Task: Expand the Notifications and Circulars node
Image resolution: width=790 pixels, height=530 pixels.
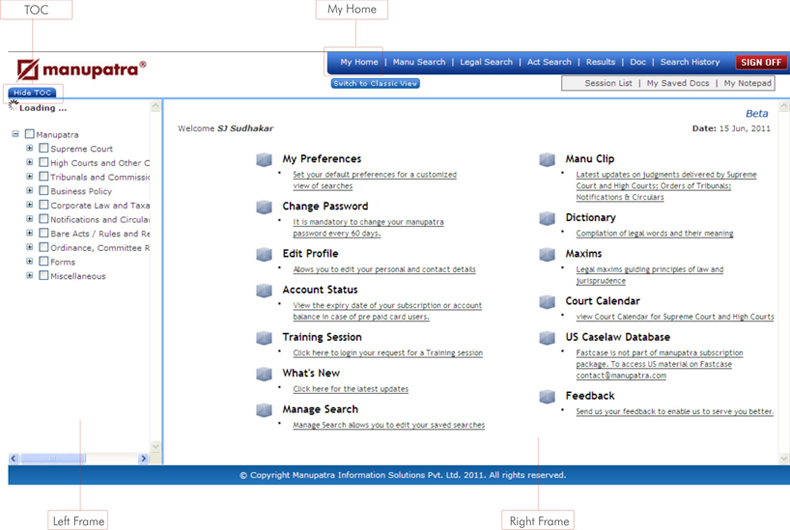Action: coord(30,219)
